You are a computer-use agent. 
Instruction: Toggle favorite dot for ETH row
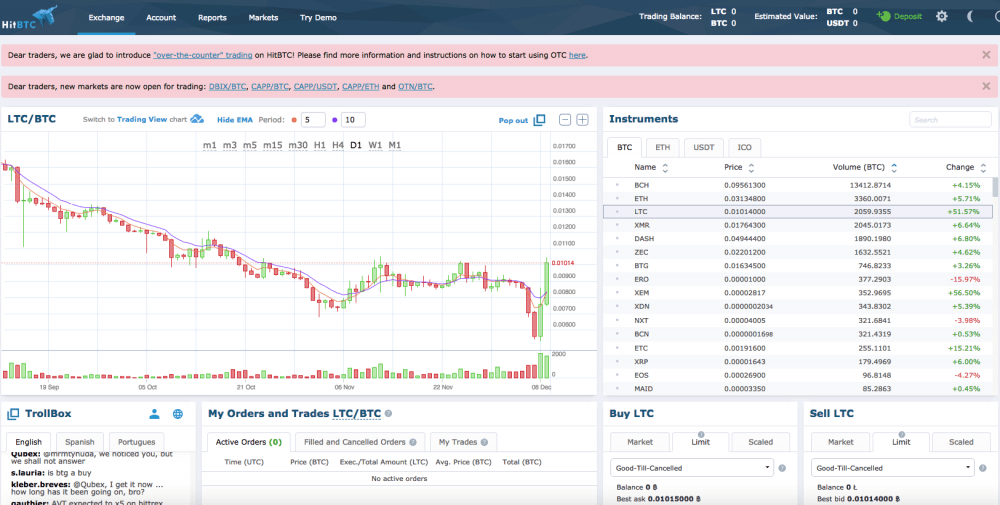tap(617, 199)
